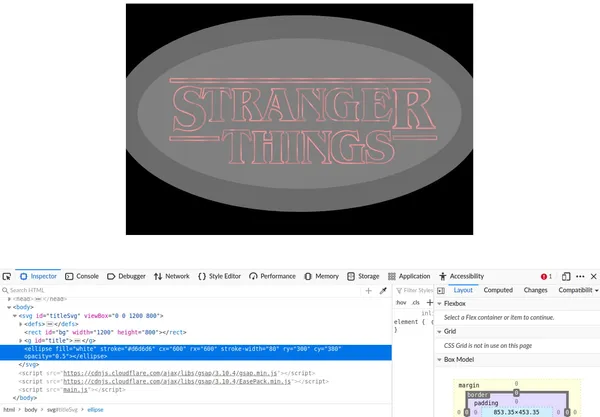Image resolution: width=600 pixels, height=417 pixels.
Task: Open the Network tab
Action: 171,276
